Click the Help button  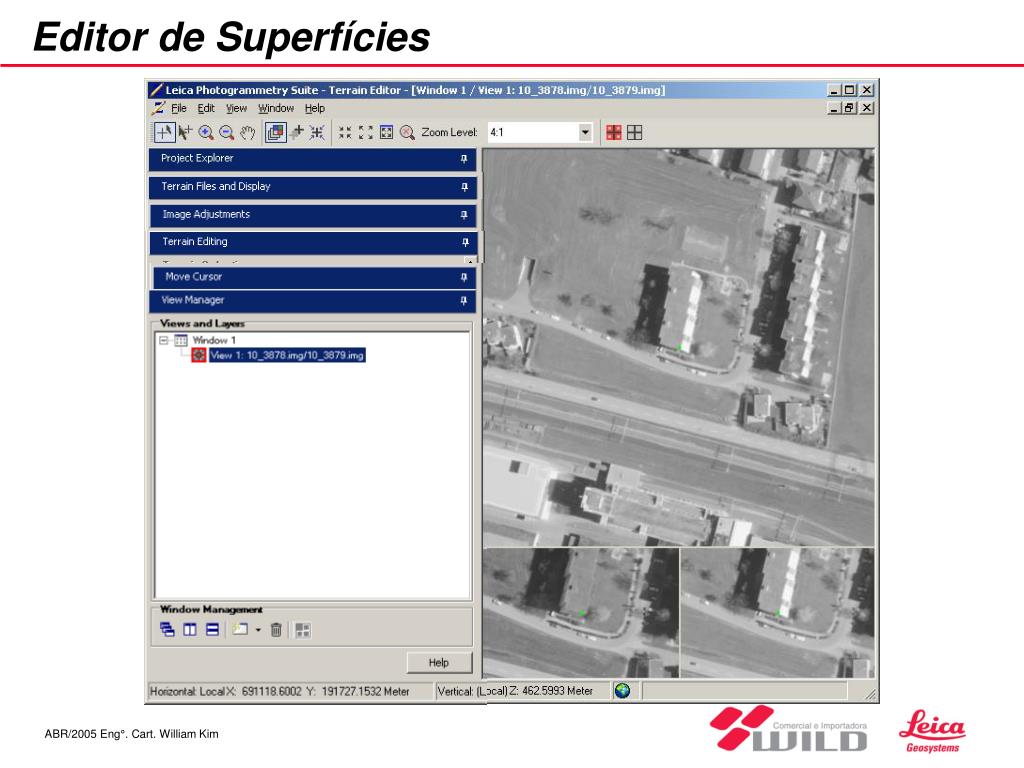click(x=439, y=662)
